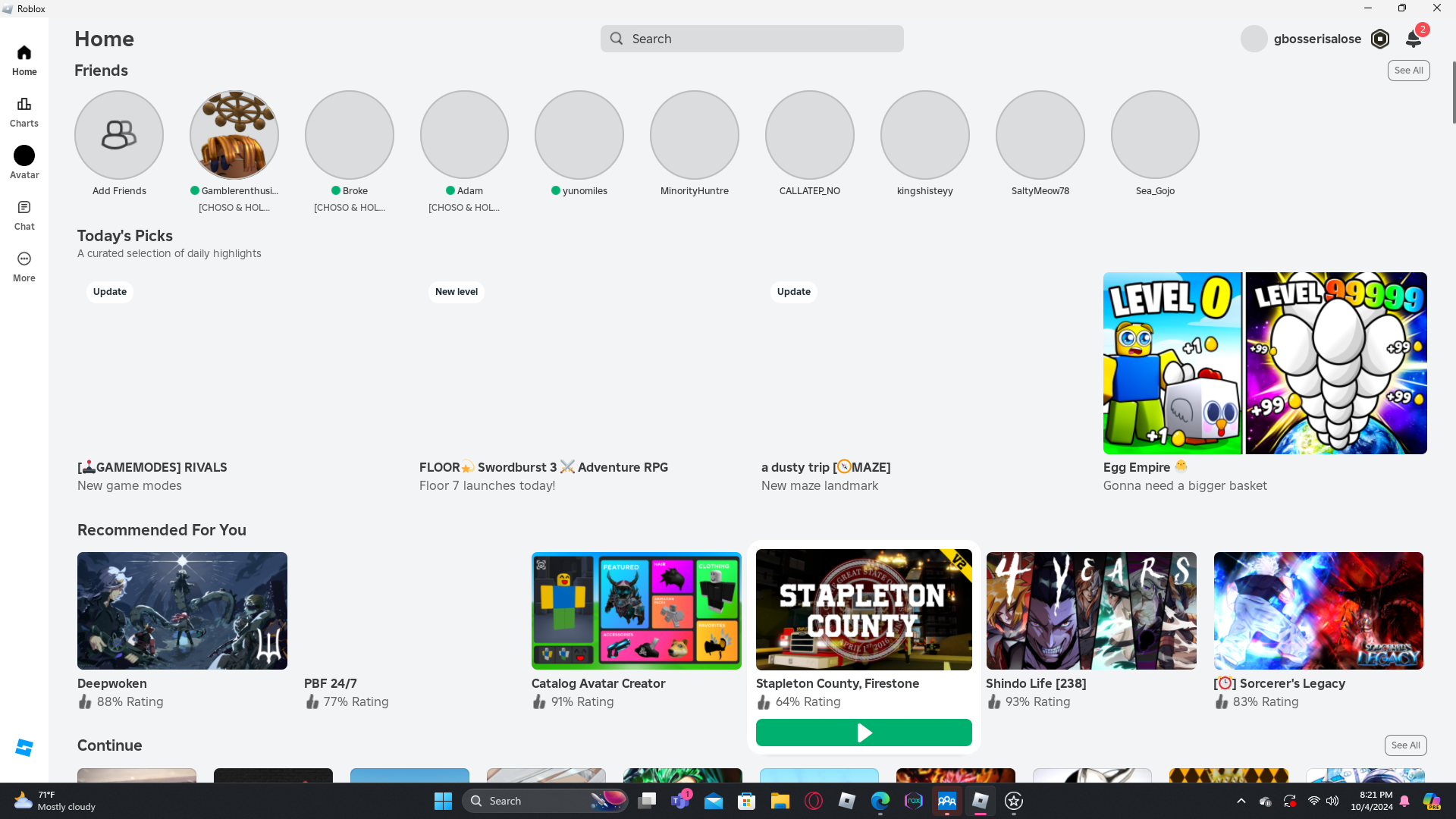Click the gbosserisalose profile avatar
1456x819 pixels.
pyautogui.click(x=1254, y=39)
